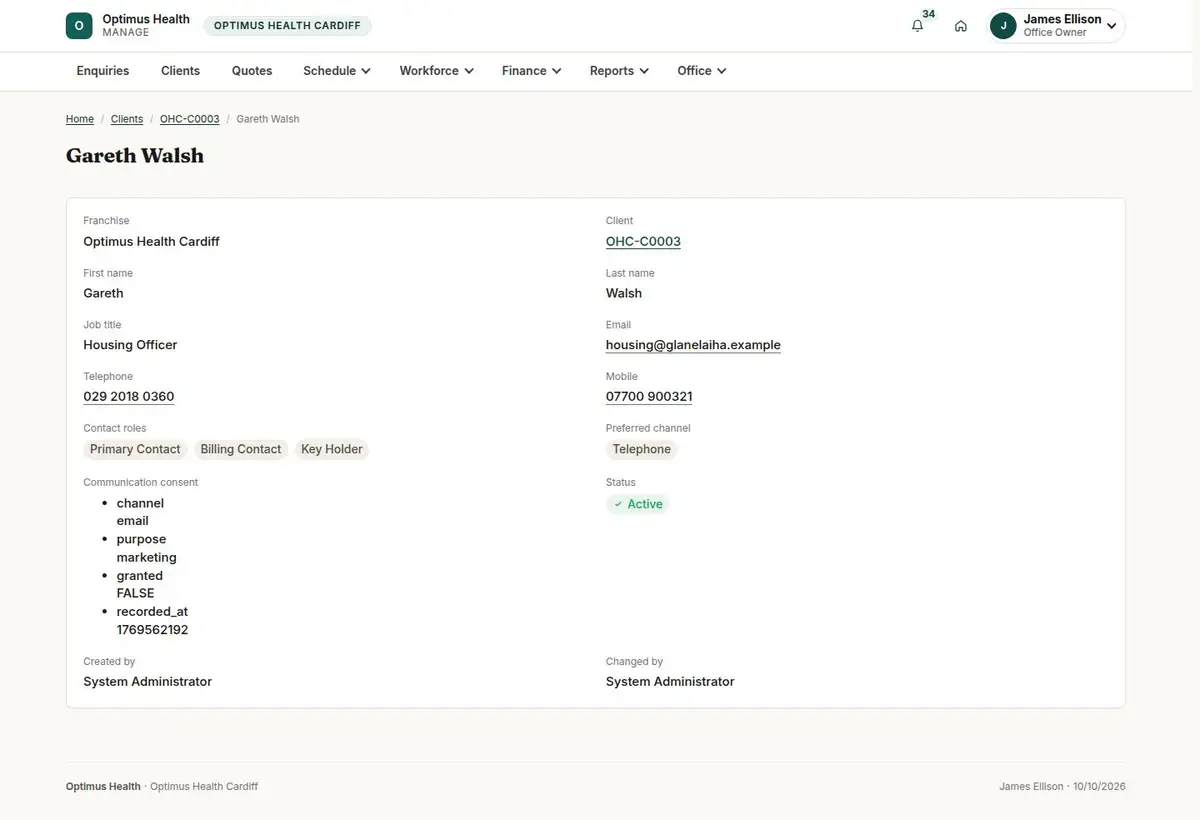The width and height of the screenshot is (1200, 820).
Task: Expand the Schedule dropdown menu
Action: pos(337,71)
